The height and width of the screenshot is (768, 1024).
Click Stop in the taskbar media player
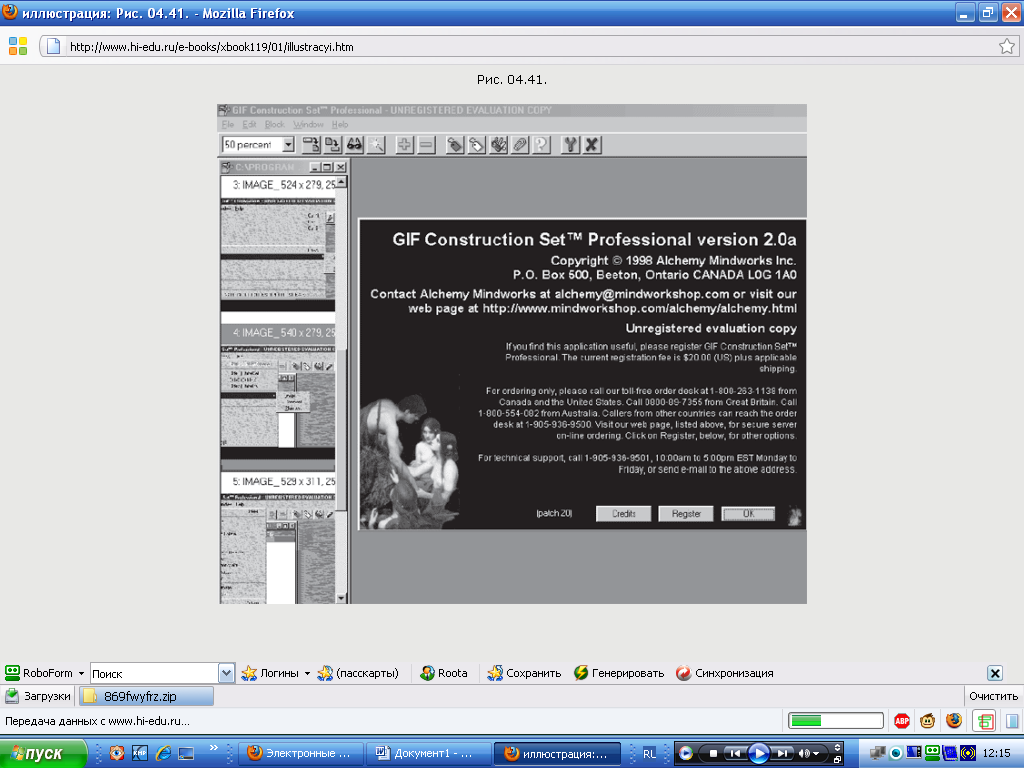coord(712,753)
